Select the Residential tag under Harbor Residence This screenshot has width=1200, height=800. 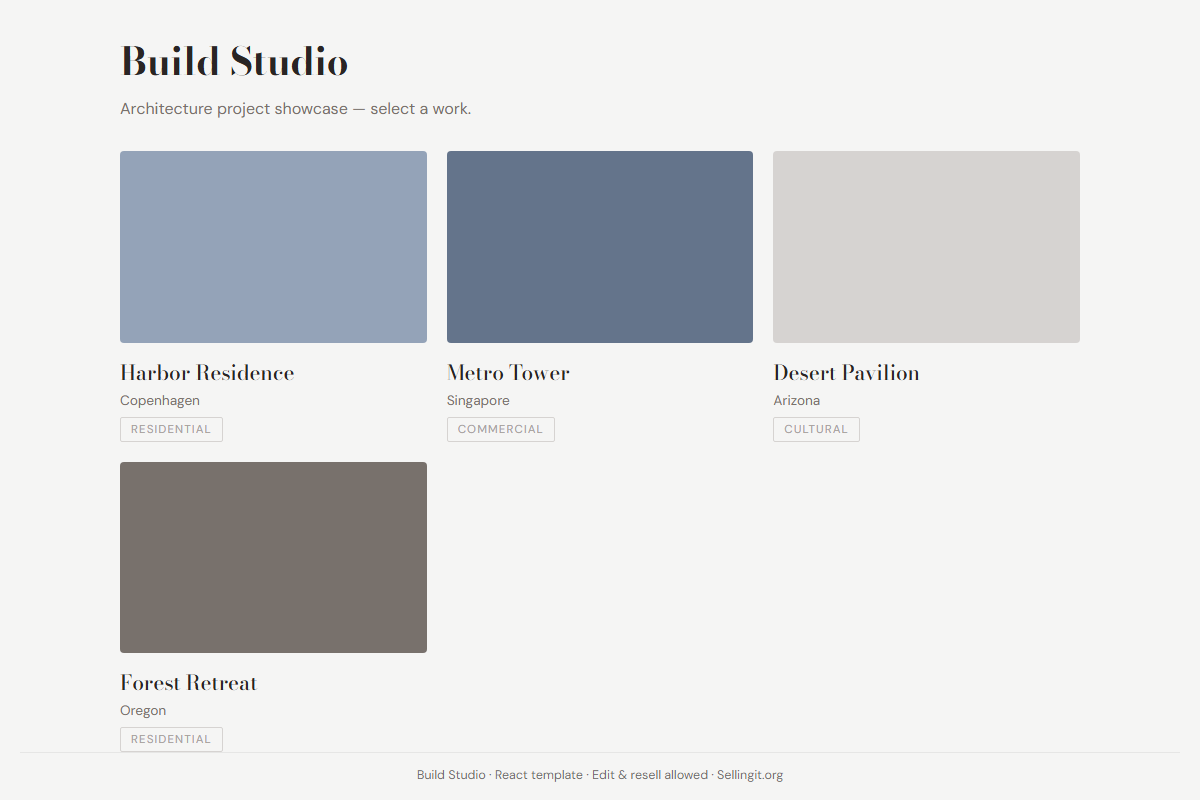(171, 429)
